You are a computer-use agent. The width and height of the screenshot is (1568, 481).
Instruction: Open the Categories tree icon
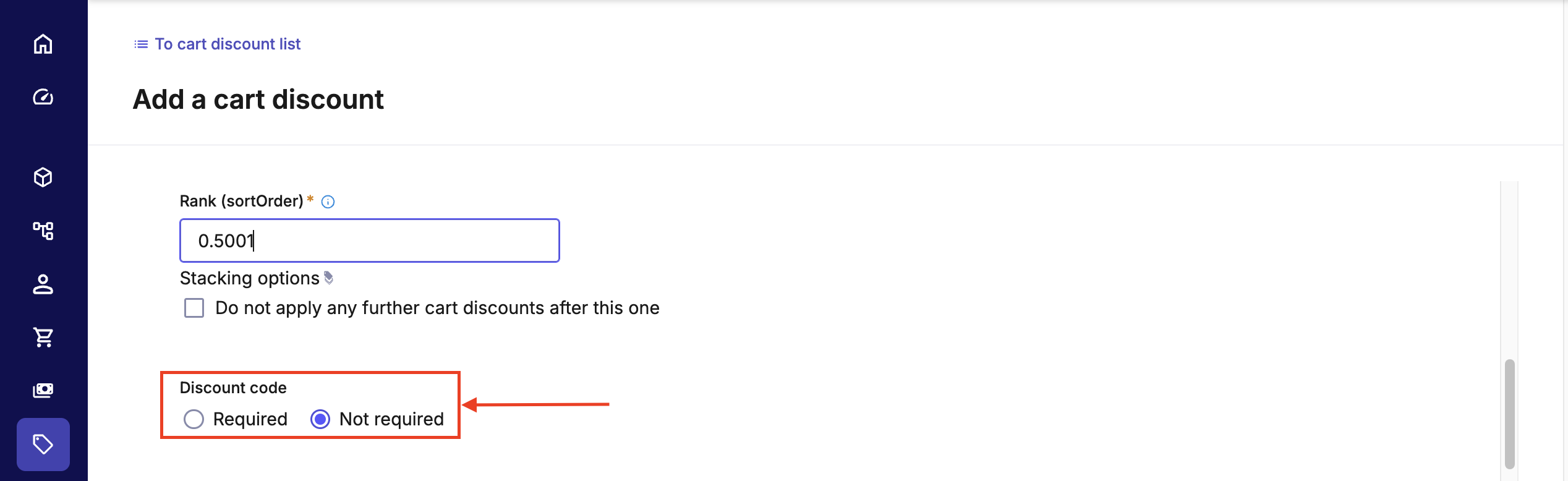coord(43,231)
